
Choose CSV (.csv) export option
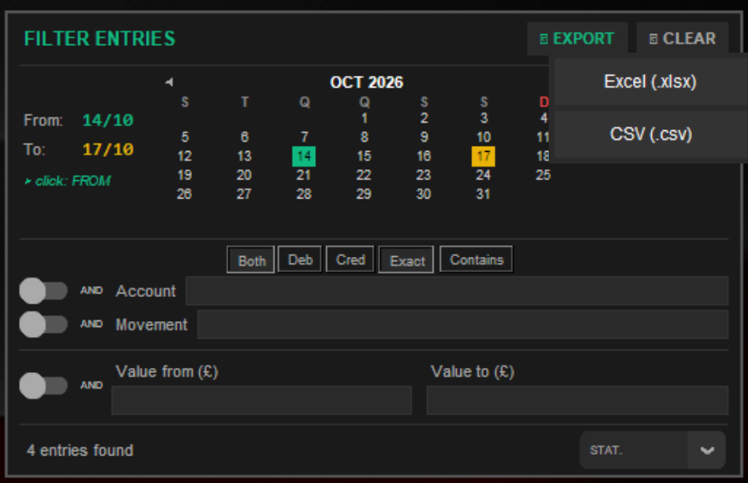651,134
